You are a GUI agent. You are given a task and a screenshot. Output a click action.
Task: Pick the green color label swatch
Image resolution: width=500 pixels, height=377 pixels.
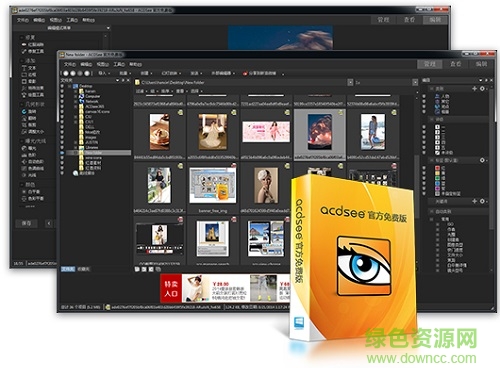[437, 178]
